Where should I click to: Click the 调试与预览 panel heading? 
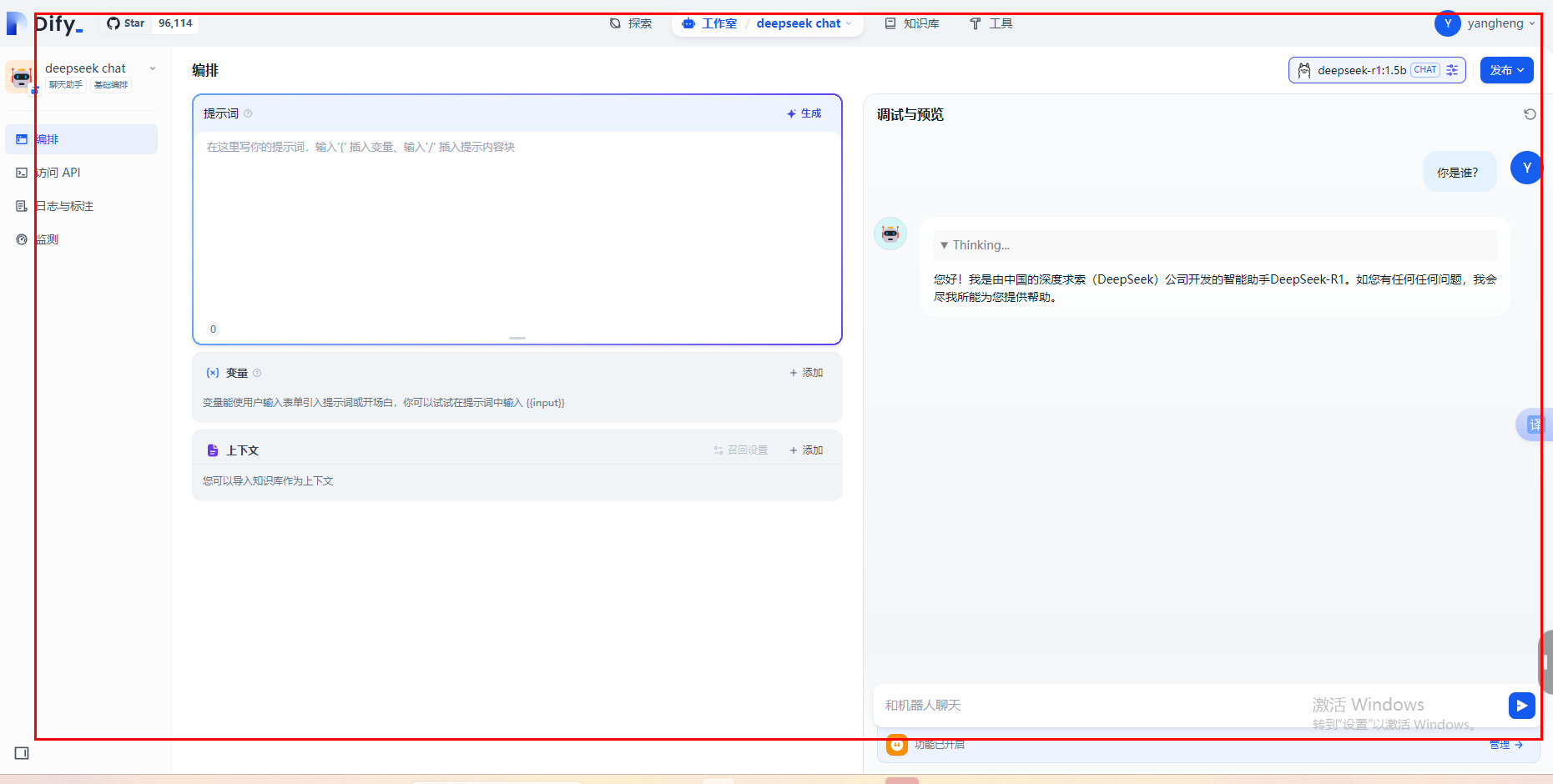(910, 115)
